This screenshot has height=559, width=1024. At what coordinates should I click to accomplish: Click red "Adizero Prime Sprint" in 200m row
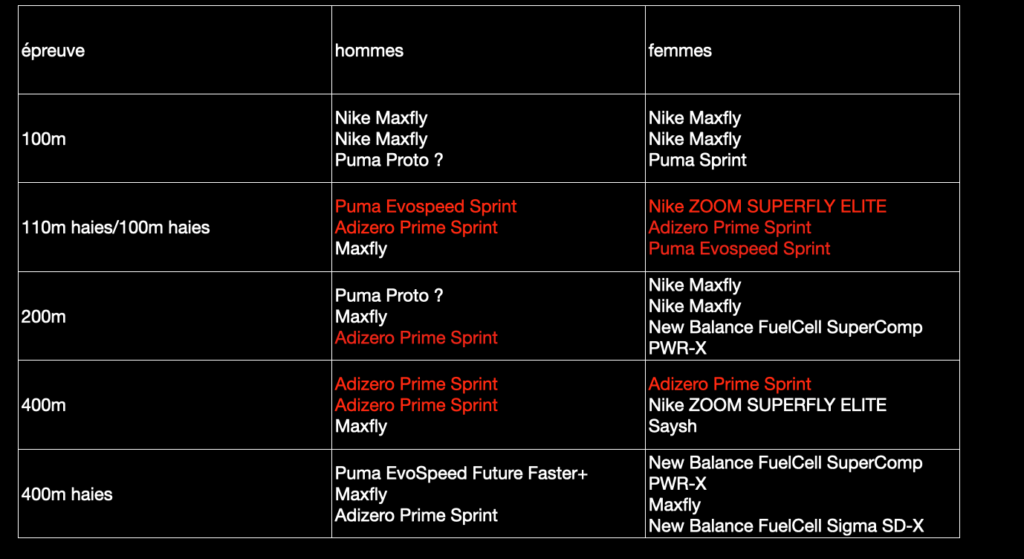416,338
